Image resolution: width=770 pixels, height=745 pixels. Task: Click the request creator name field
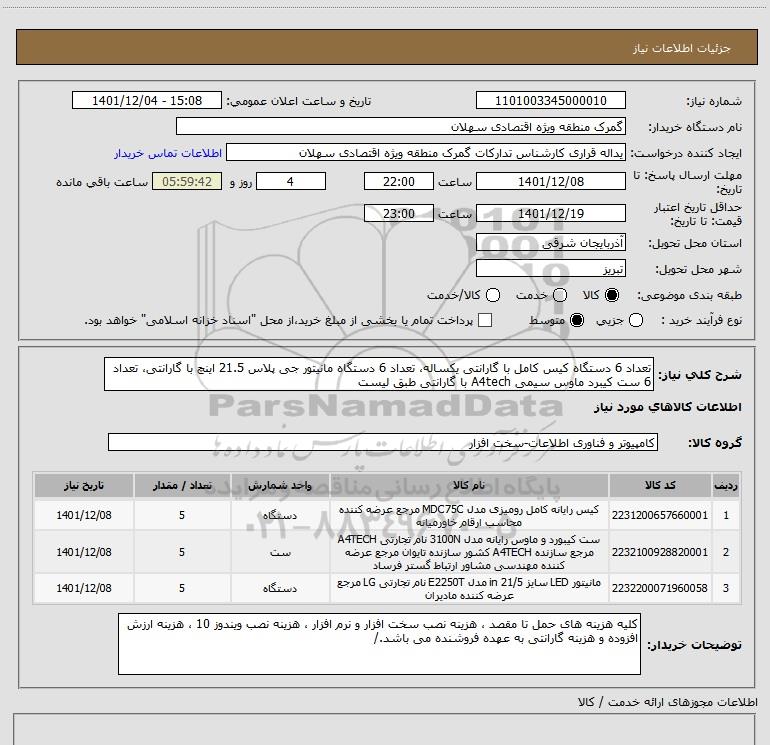click(x=426, y=152)
